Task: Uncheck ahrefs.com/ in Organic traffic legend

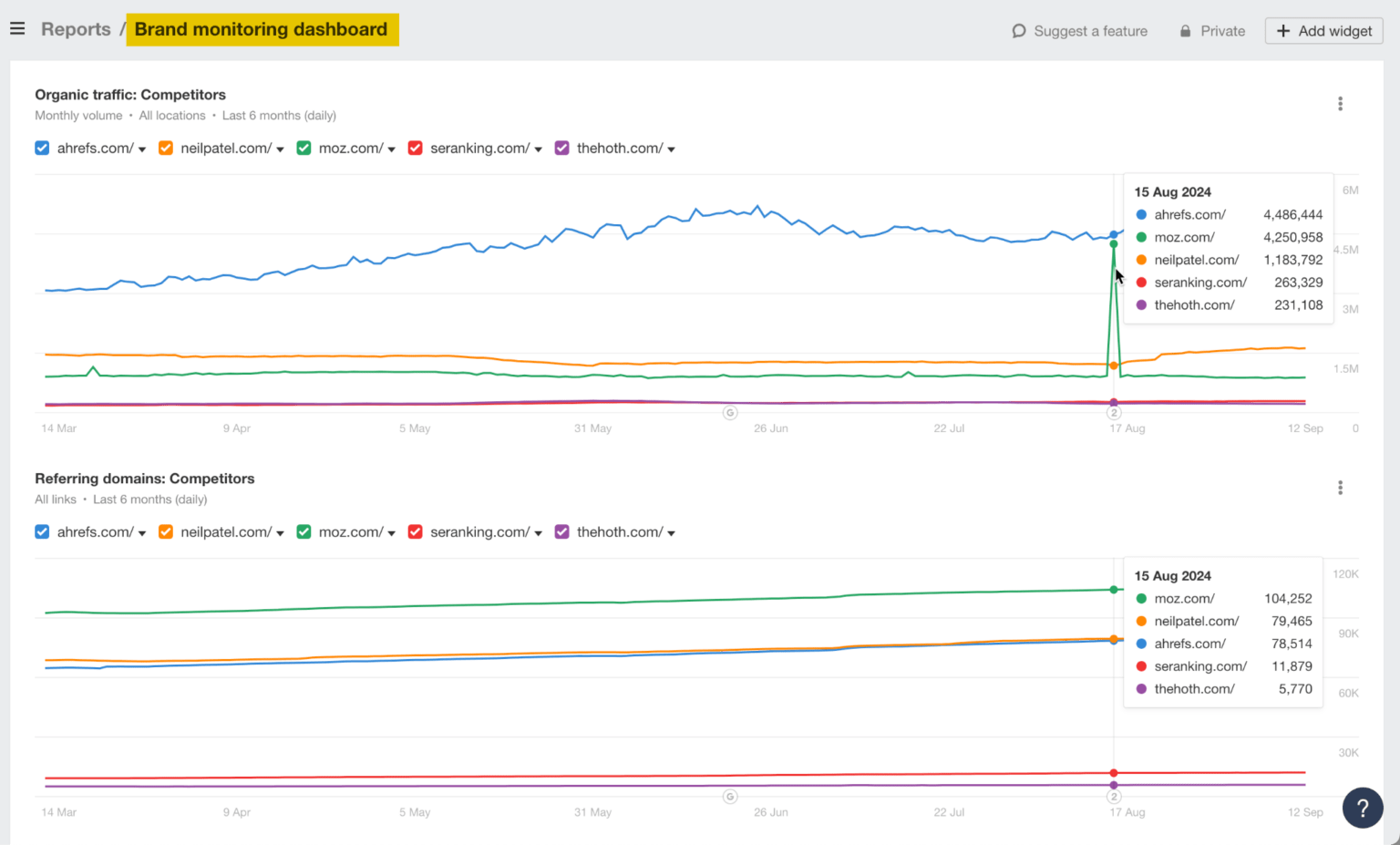Action: tap(42, 148)
